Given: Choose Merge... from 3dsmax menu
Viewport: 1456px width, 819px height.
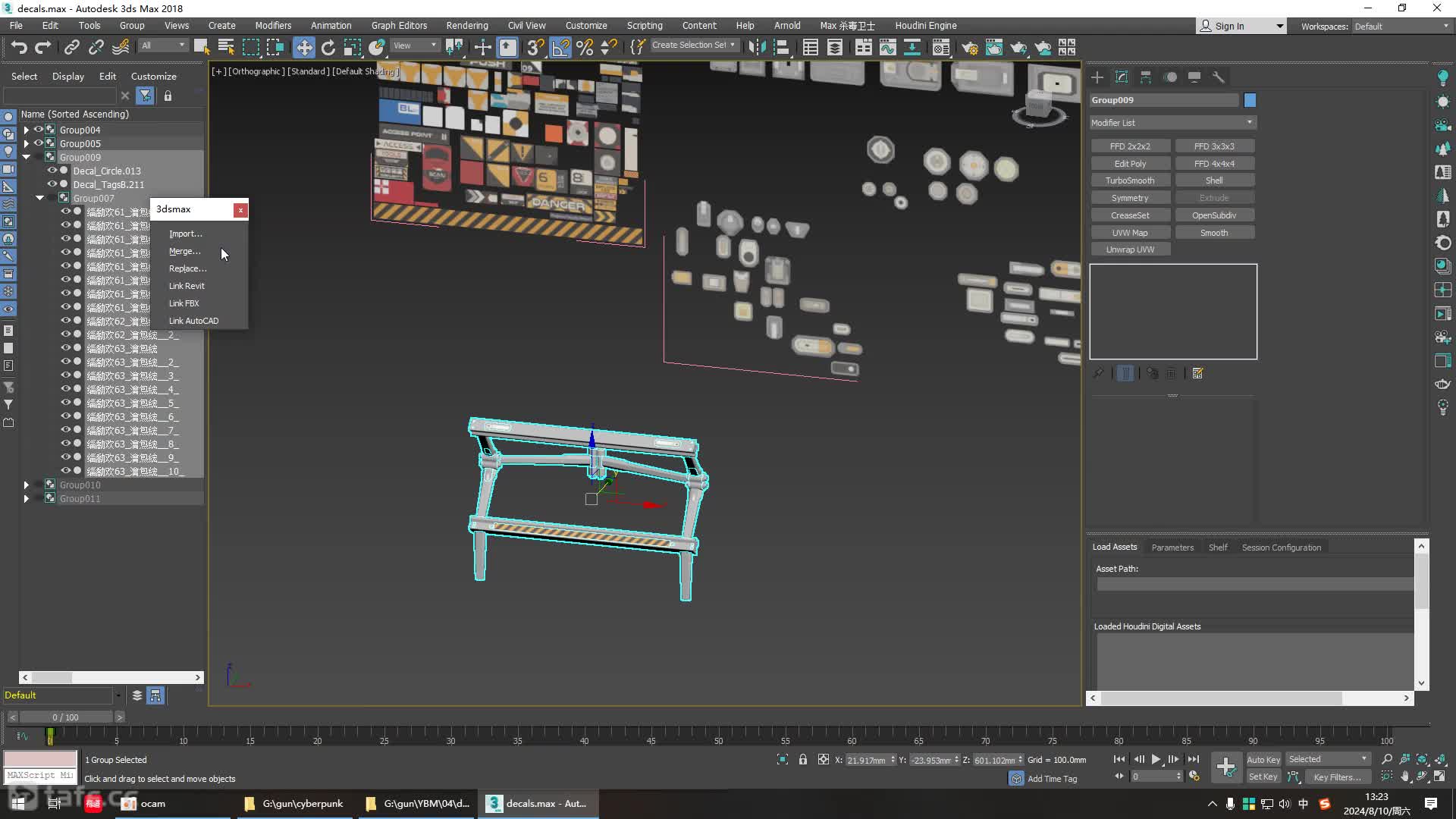Looking at the screenshot, I should point(184,251).
